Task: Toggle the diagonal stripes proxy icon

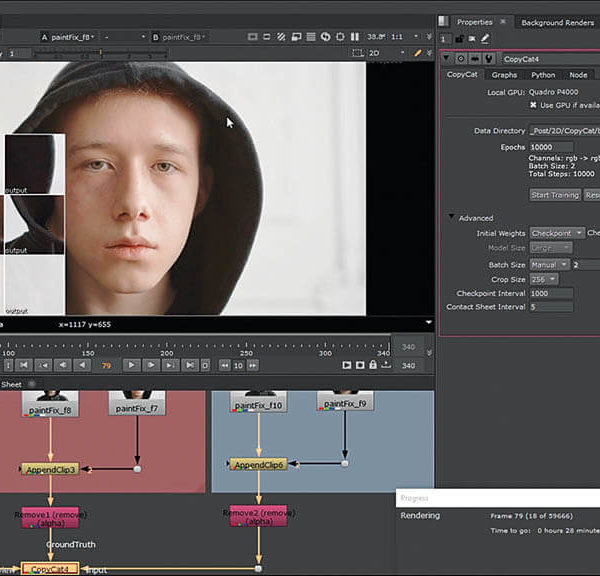Action: (281, 37)
